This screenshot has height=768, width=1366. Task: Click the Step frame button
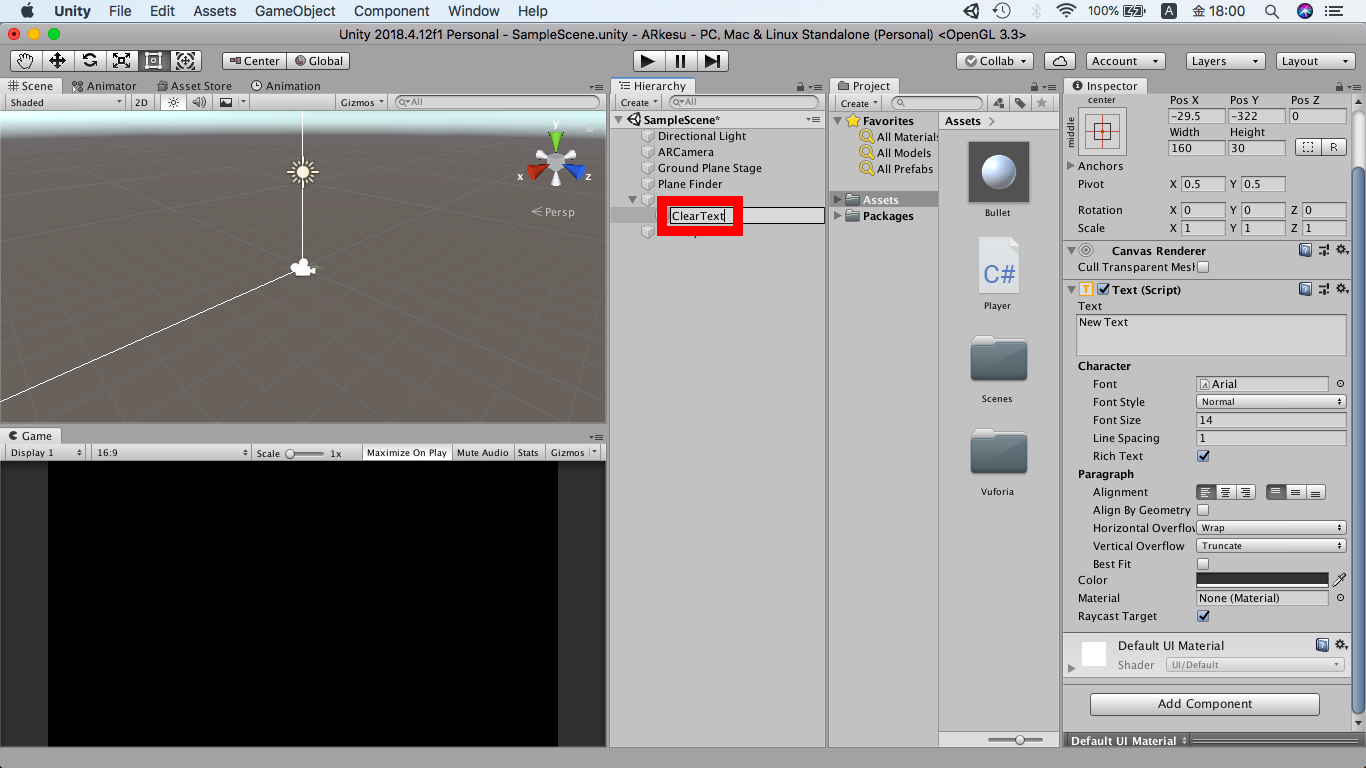[712, 61]
